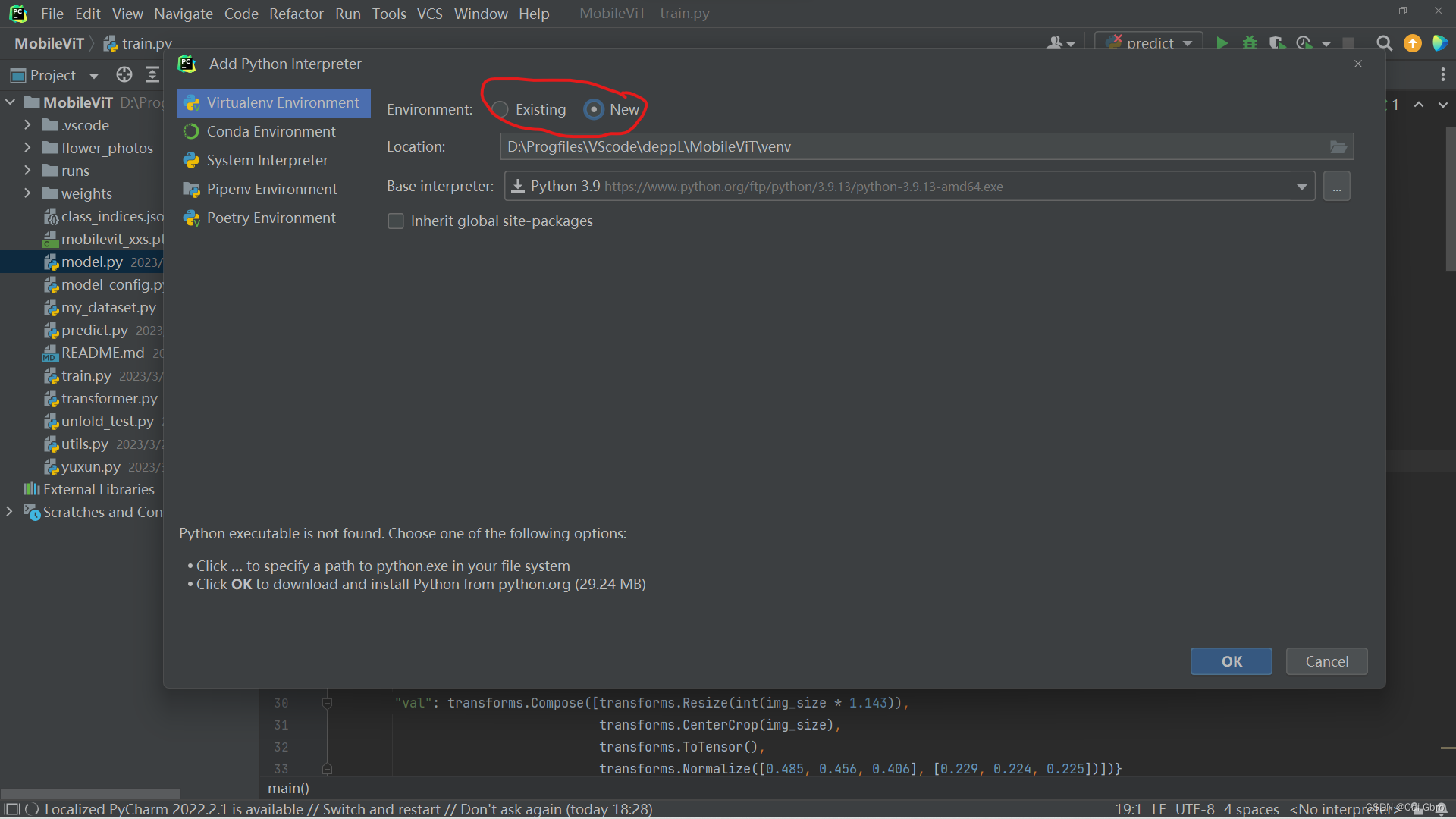This screenshot has height=819, width=1456.
Task: Expand flower_photos folder
Action: click(27, 147)
